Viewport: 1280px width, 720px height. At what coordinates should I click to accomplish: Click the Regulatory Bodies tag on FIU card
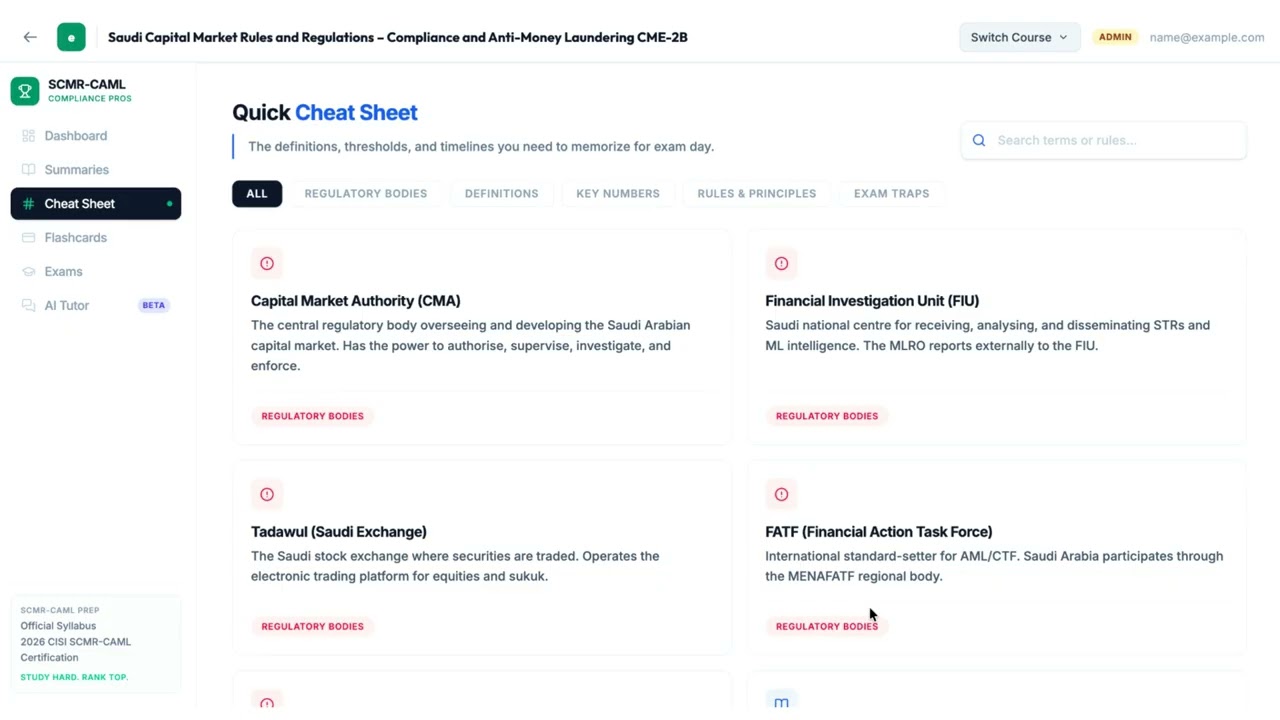[x=826, y=416]
